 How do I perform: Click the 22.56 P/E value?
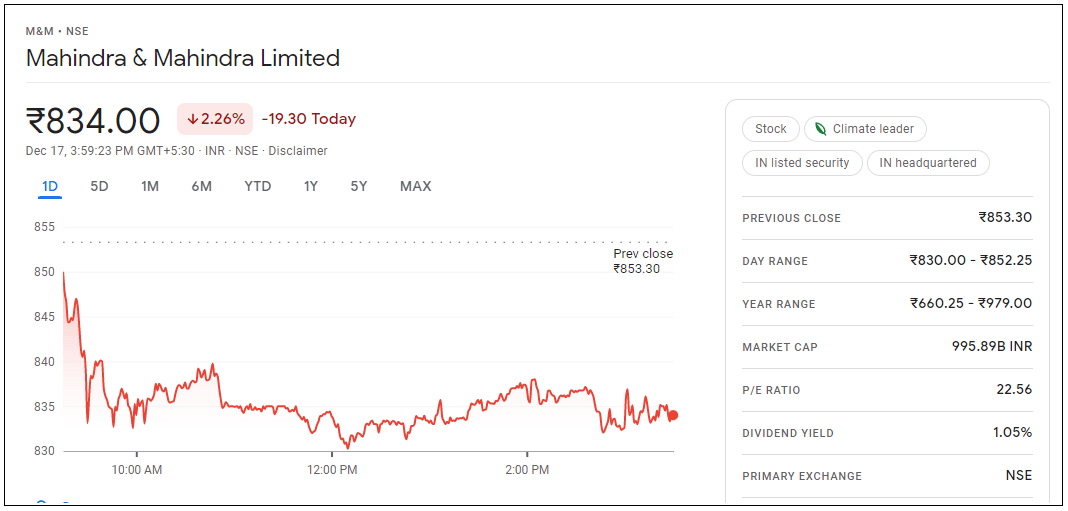1014,390
